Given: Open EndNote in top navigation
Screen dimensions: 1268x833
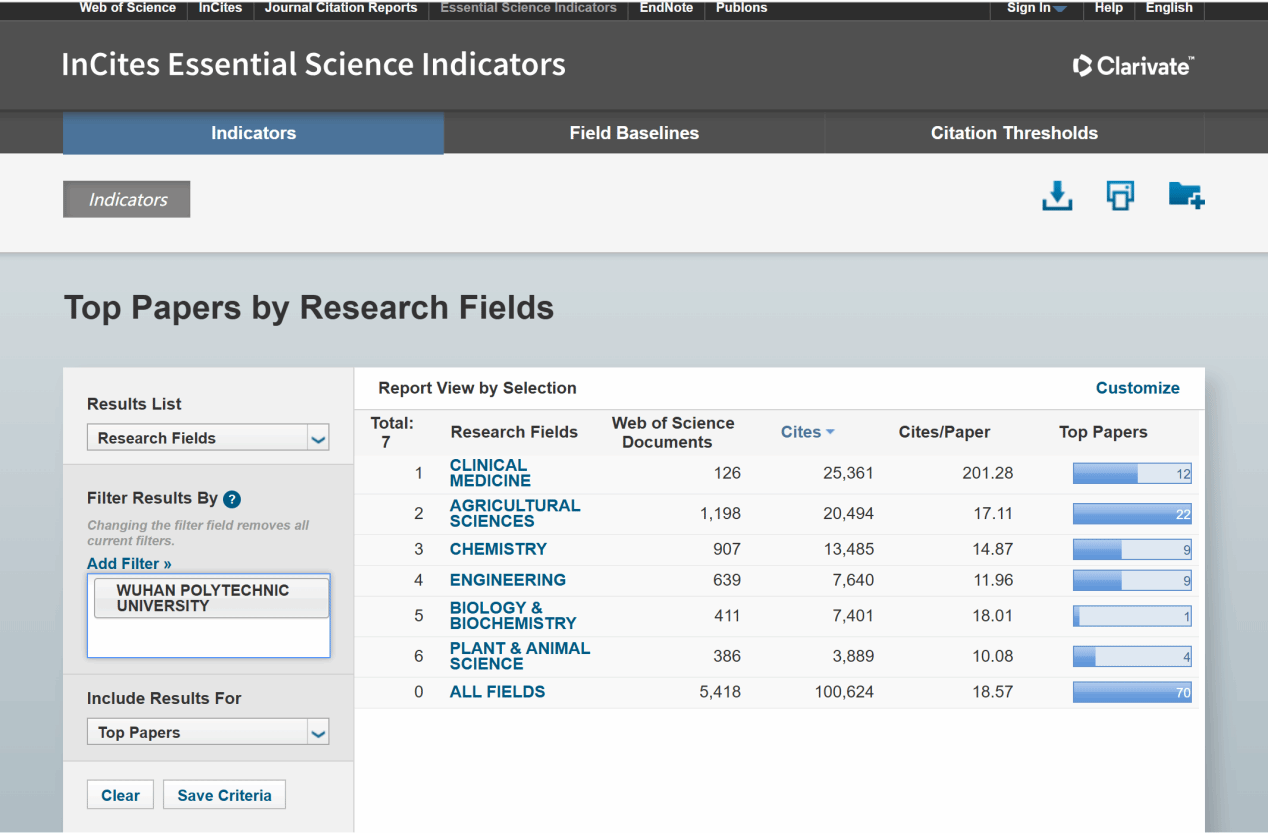Looking at the screenshot, I should pos(666,8).
